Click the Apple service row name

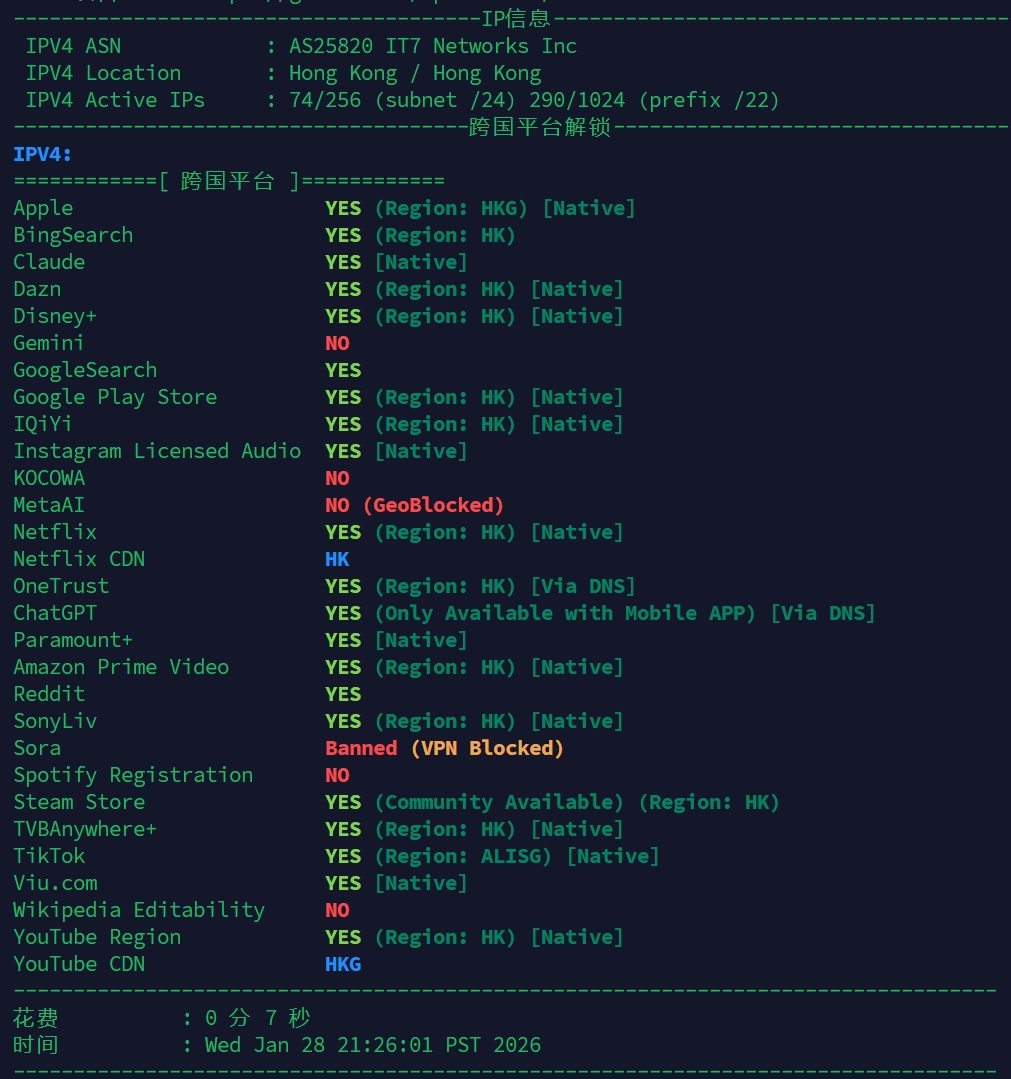click(x=43, y=208)
